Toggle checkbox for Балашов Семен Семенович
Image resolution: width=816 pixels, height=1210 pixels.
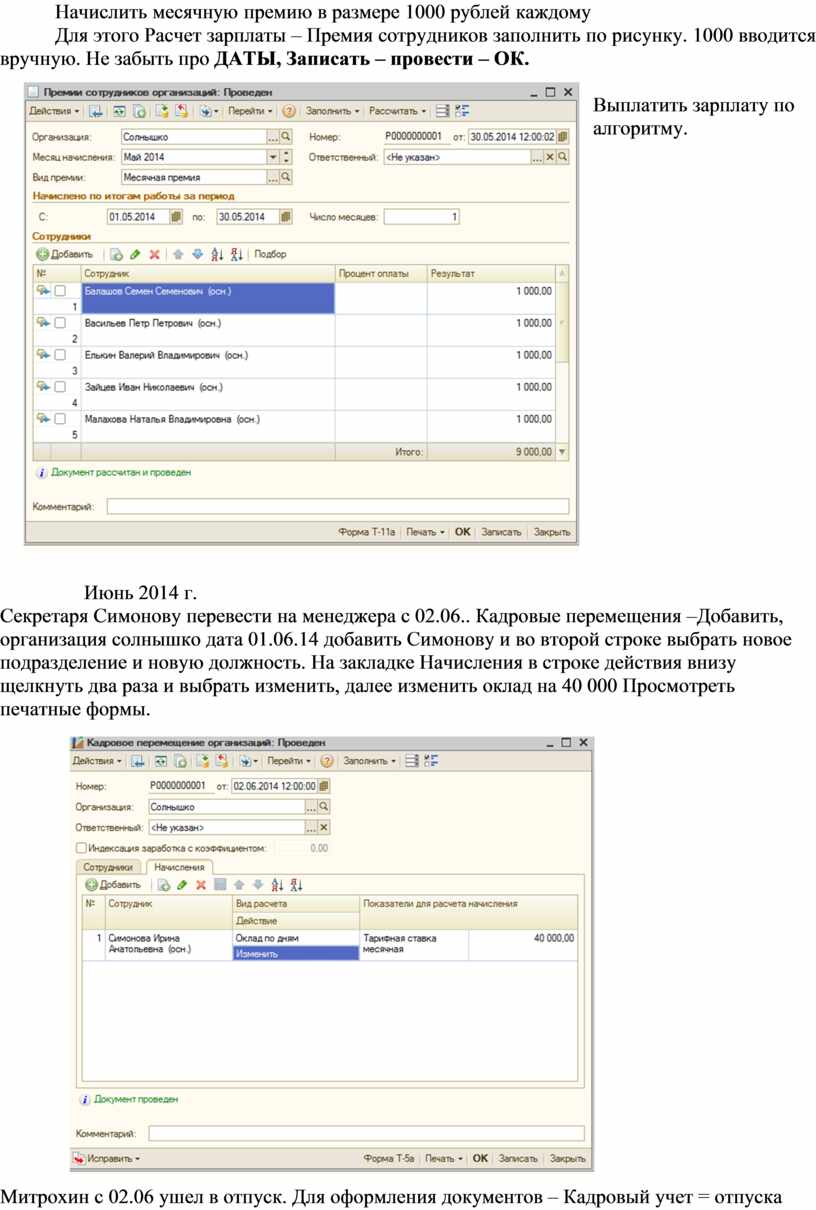[60, 291]
